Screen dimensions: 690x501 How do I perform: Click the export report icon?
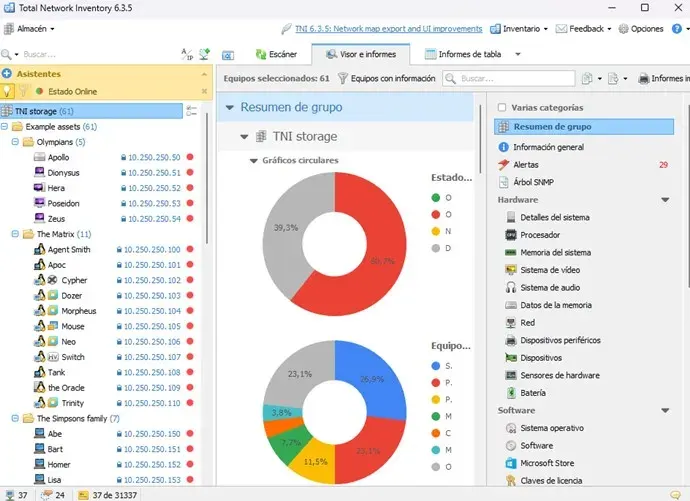[x=613, y=78]
